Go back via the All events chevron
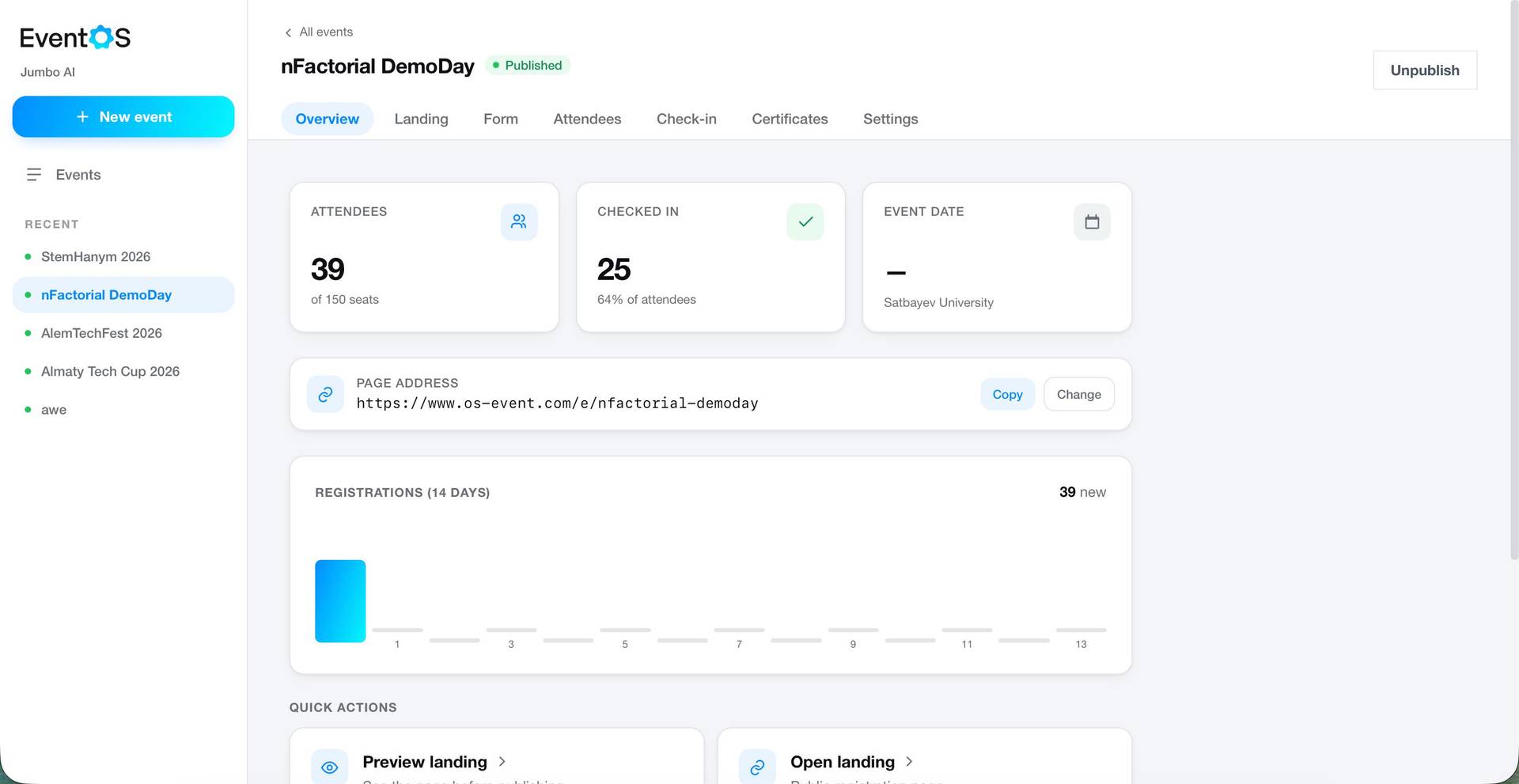Screen dimensions: 1519x784 click(x=288, y=32)
